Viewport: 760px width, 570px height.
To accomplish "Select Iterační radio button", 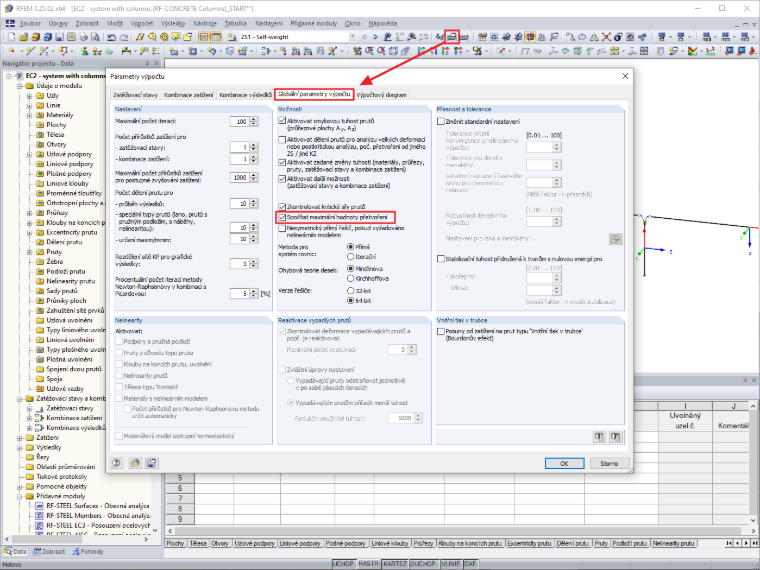I will tap(350, 256).
